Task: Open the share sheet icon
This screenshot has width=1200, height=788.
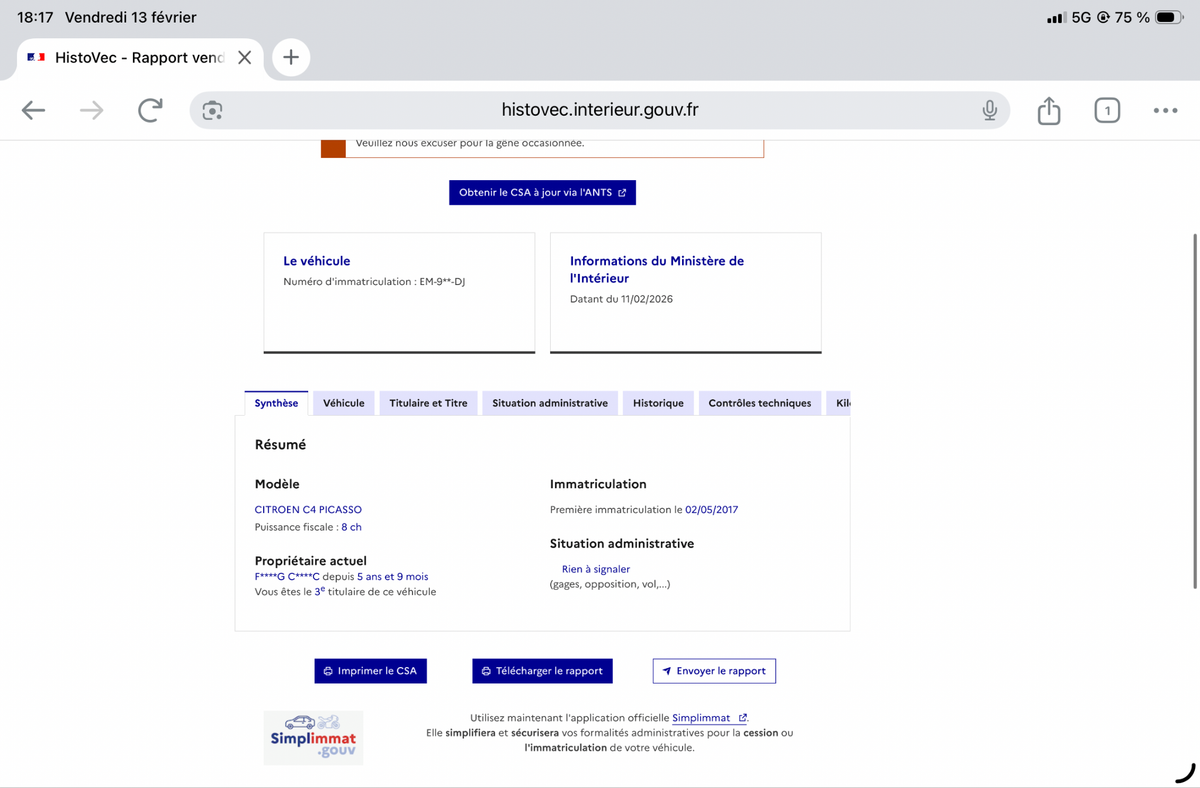Action: [x=1048, y=110]
